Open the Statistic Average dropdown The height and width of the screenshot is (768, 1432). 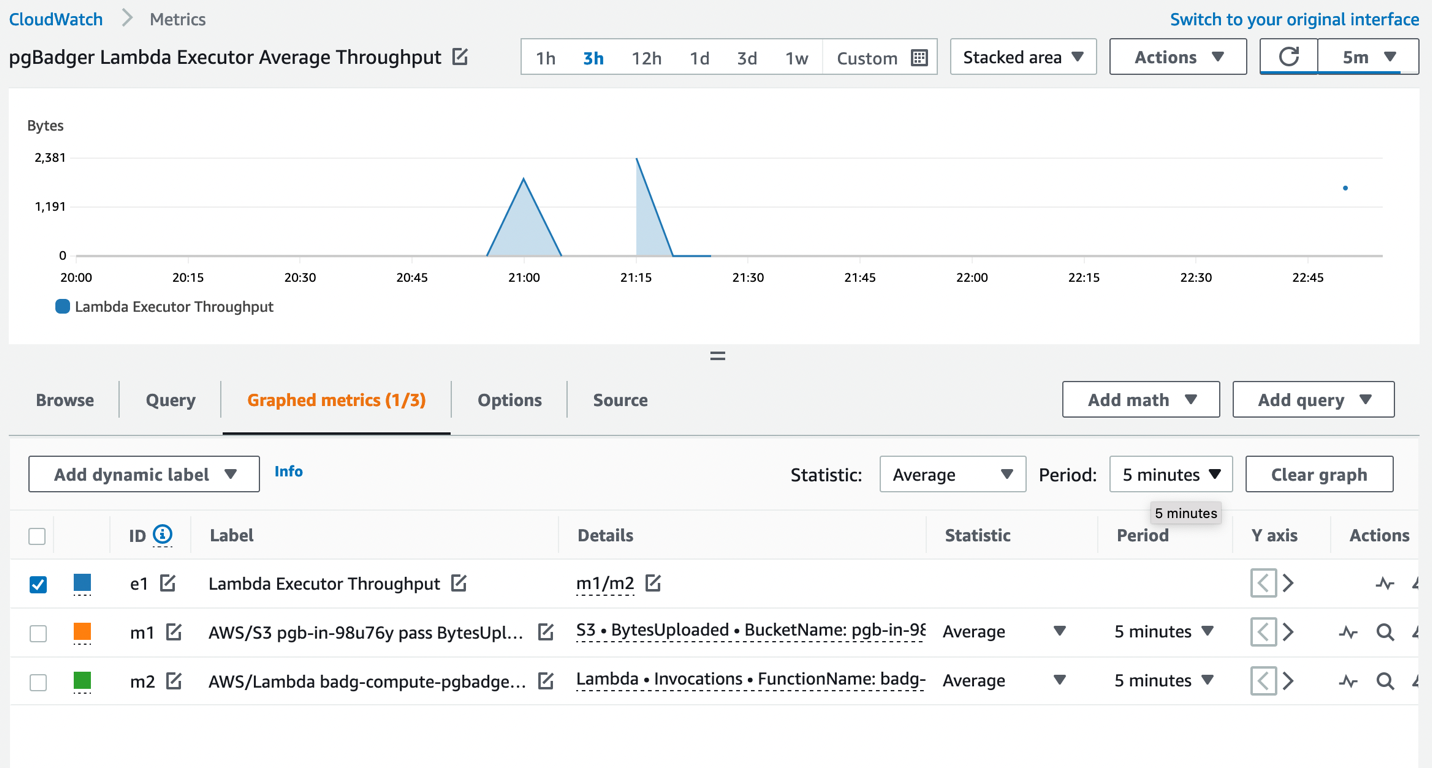pyautogui.click(x=952, y=474)
